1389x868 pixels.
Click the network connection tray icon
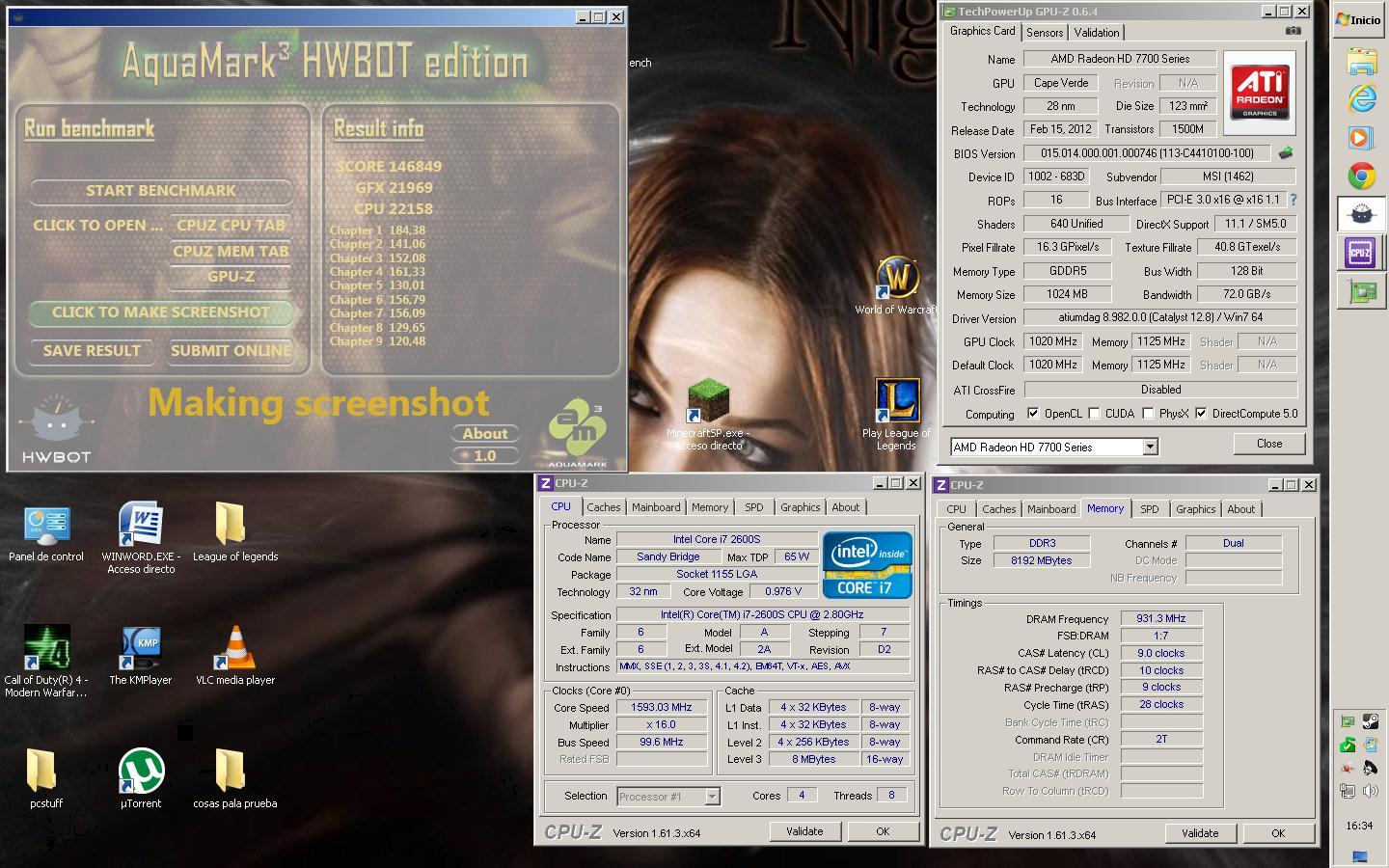click(x=1348, y=791)
